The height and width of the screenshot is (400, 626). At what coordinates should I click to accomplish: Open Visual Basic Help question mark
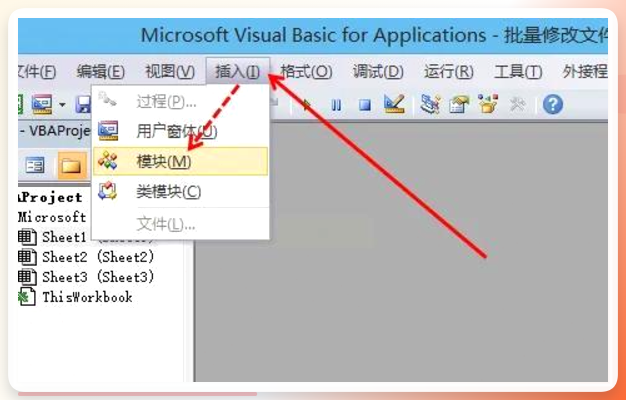553,105
